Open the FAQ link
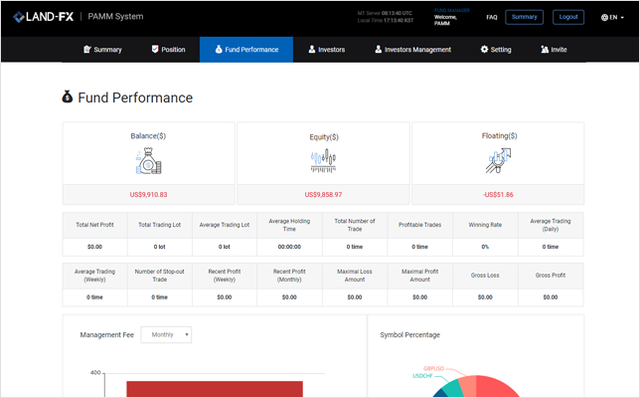640x398 pixels. (492, 17)
